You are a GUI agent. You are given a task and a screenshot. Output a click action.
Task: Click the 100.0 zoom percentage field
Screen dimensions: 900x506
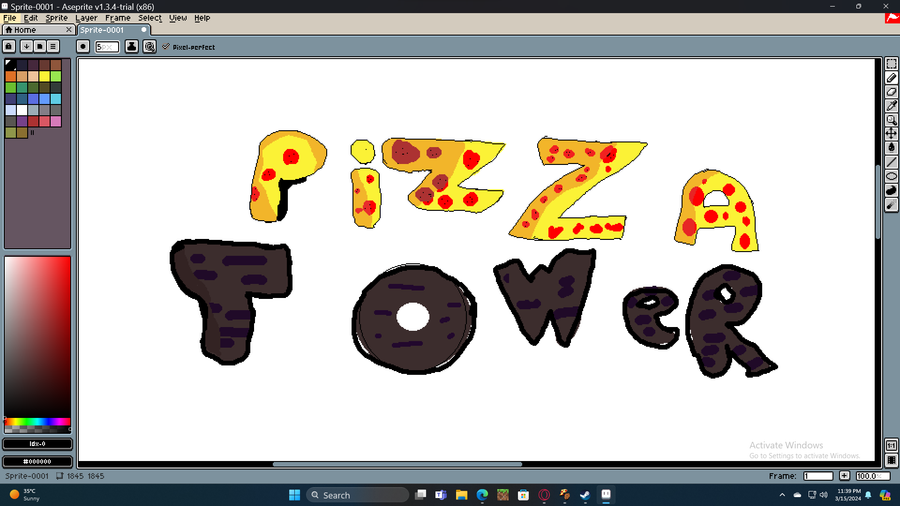pyautogui.click(x=872, y=476)
